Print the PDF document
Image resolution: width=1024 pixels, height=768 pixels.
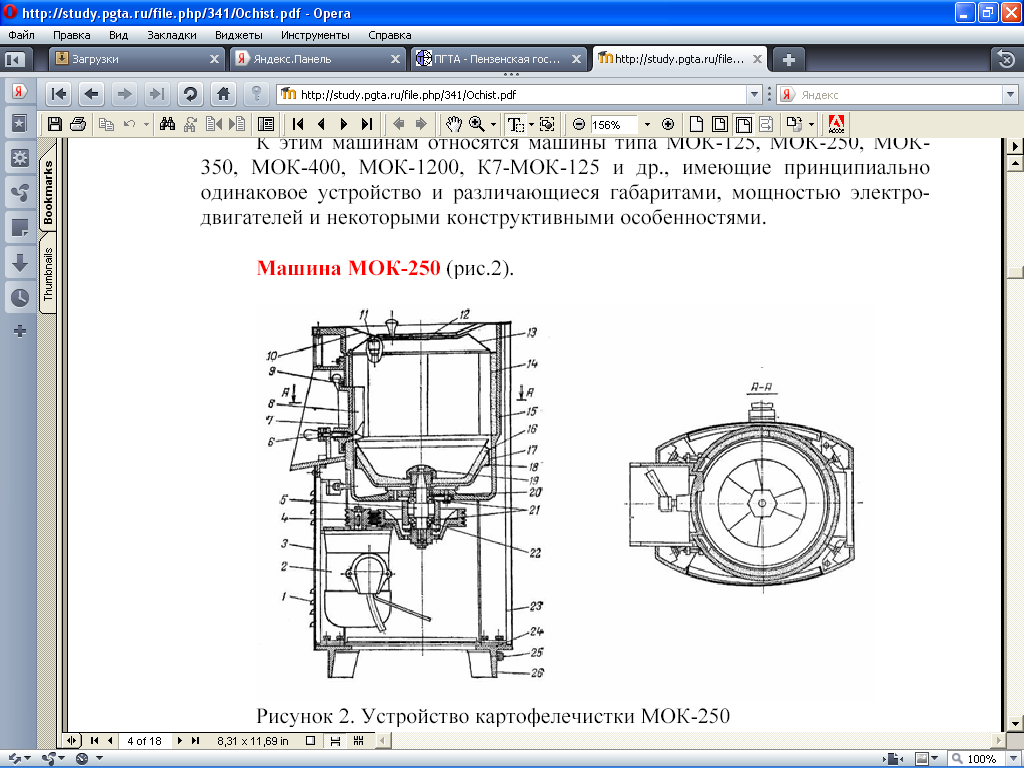(x=77, y=124)
